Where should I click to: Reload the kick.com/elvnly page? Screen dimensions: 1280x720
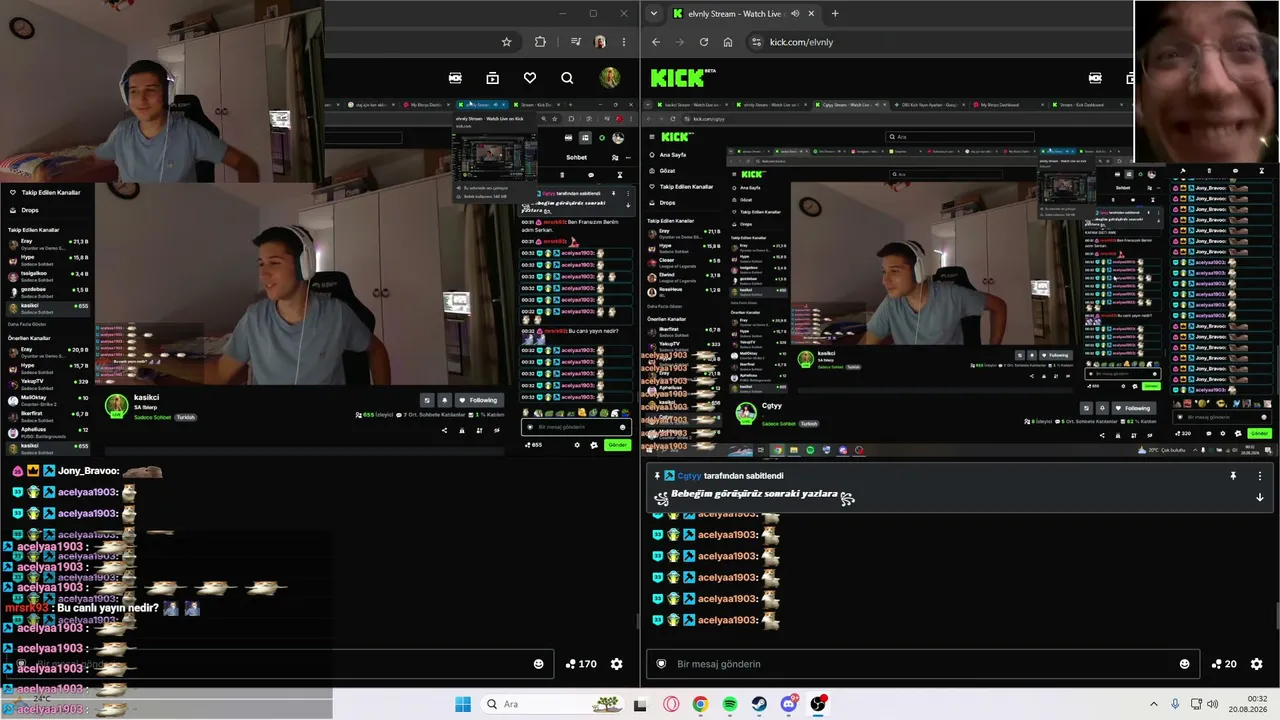point(704,42)
